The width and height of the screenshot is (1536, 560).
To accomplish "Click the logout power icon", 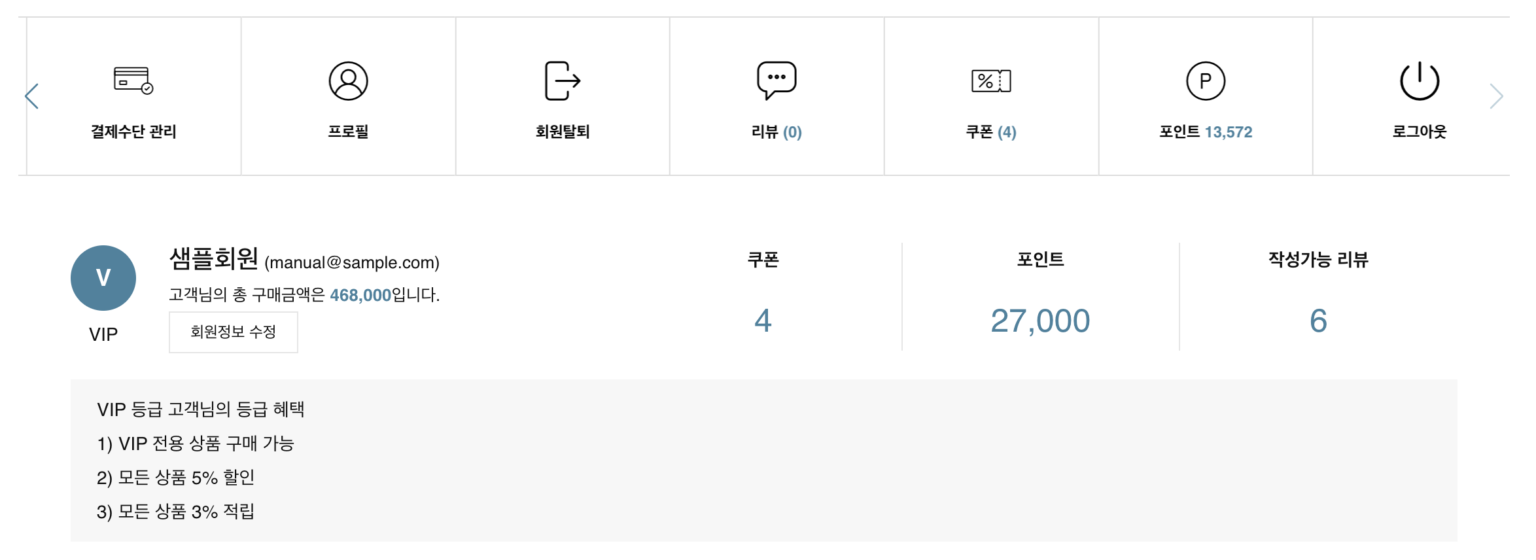I will (x=1419, y=81).
